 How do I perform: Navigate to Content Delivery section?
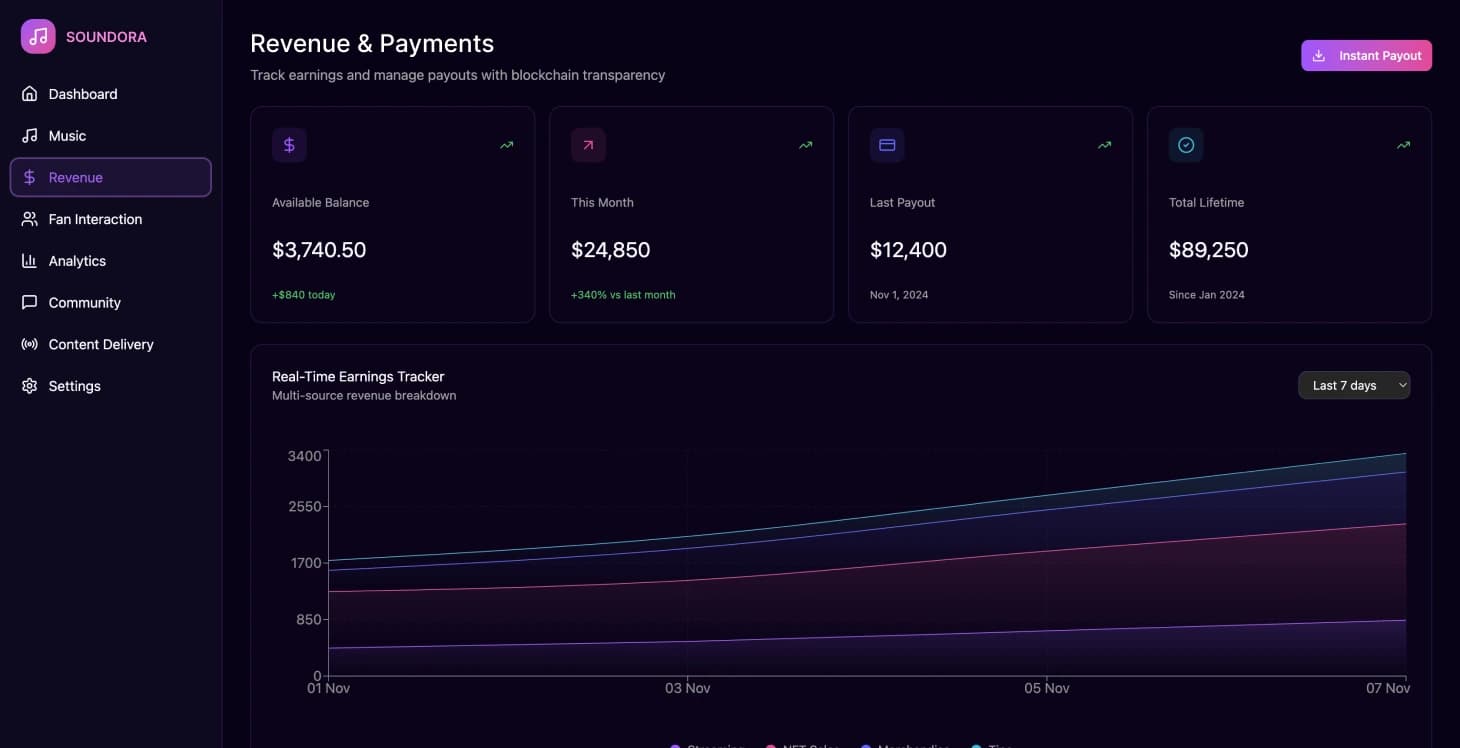tap(101, 344)
